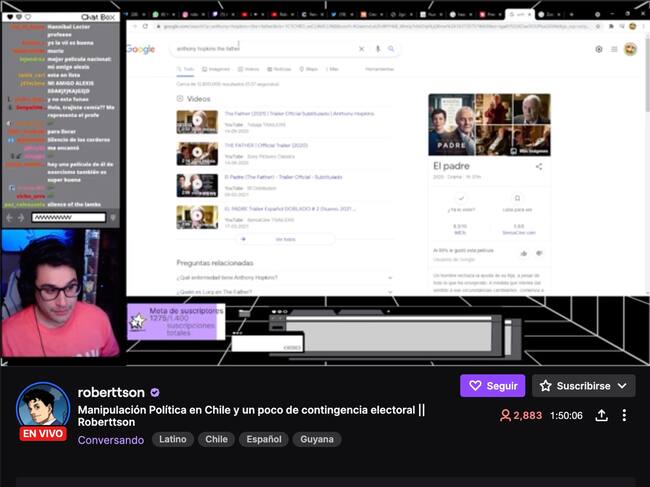Toggle the thumbs down rating for El padre
Screen dimensions: 650x487
pos(539,253)
